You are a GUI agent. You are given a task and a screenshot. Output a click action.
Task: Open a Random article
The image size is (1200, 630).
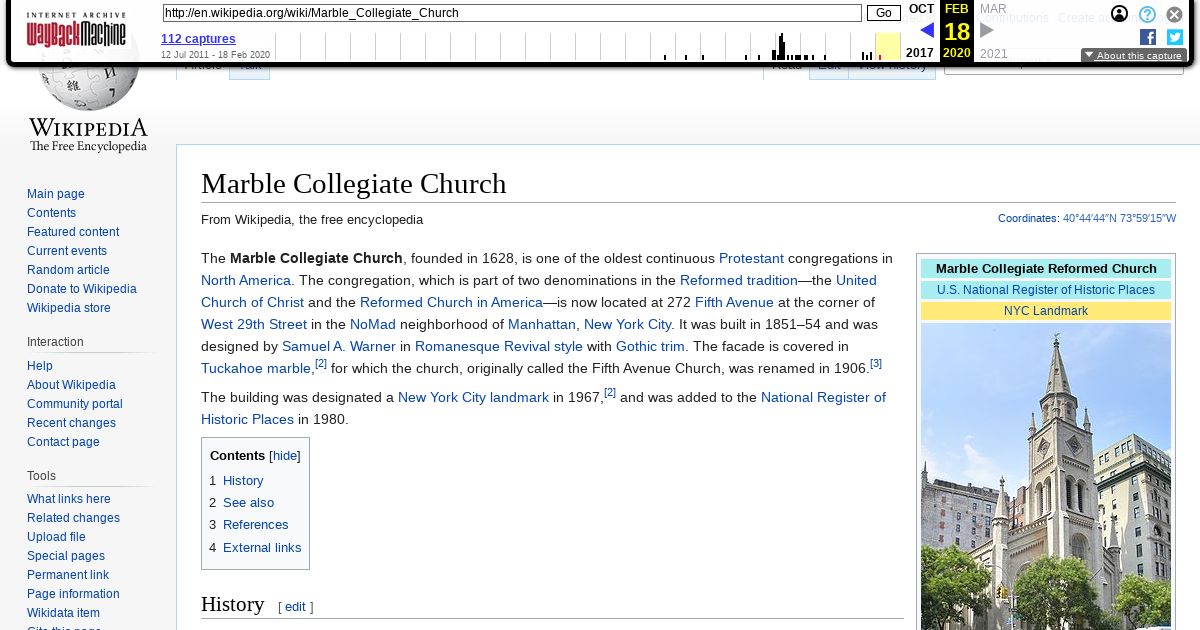(68, 270)
